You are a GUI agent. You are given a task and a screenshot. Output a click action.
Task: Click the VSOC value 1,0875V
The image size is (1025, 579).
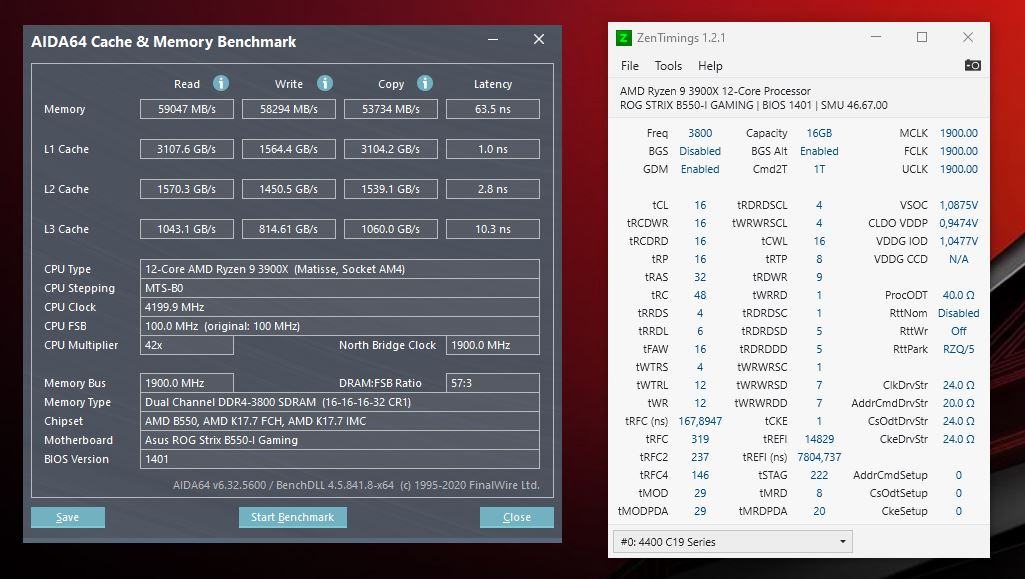point(959,205)
